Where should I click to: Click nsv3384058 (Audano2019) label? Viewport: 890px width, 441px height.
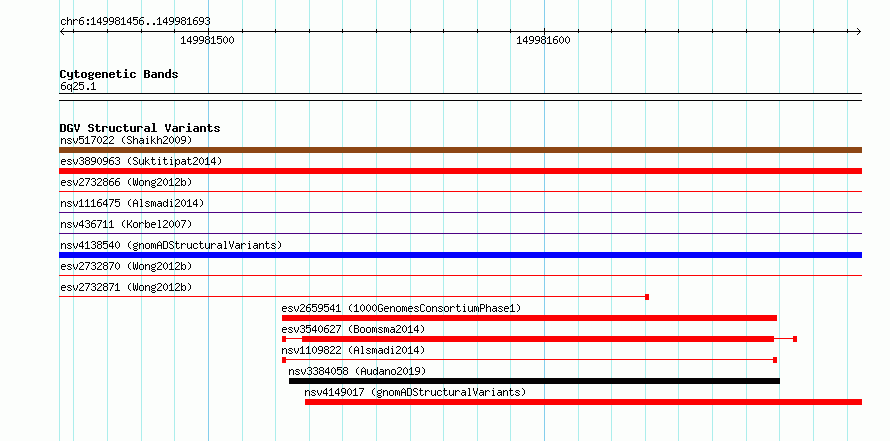357,371
